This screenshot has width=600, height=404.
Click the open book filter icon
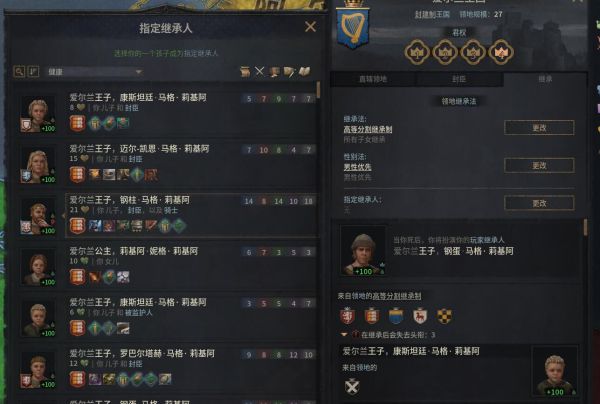(x=304, y=71)
